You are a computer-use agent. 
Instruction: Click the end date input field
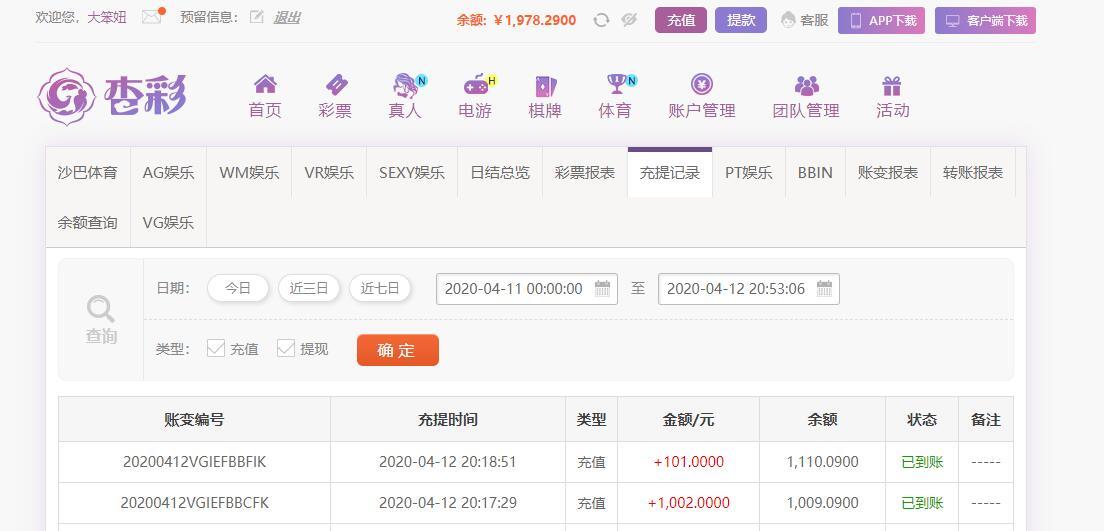click(748, 289)
